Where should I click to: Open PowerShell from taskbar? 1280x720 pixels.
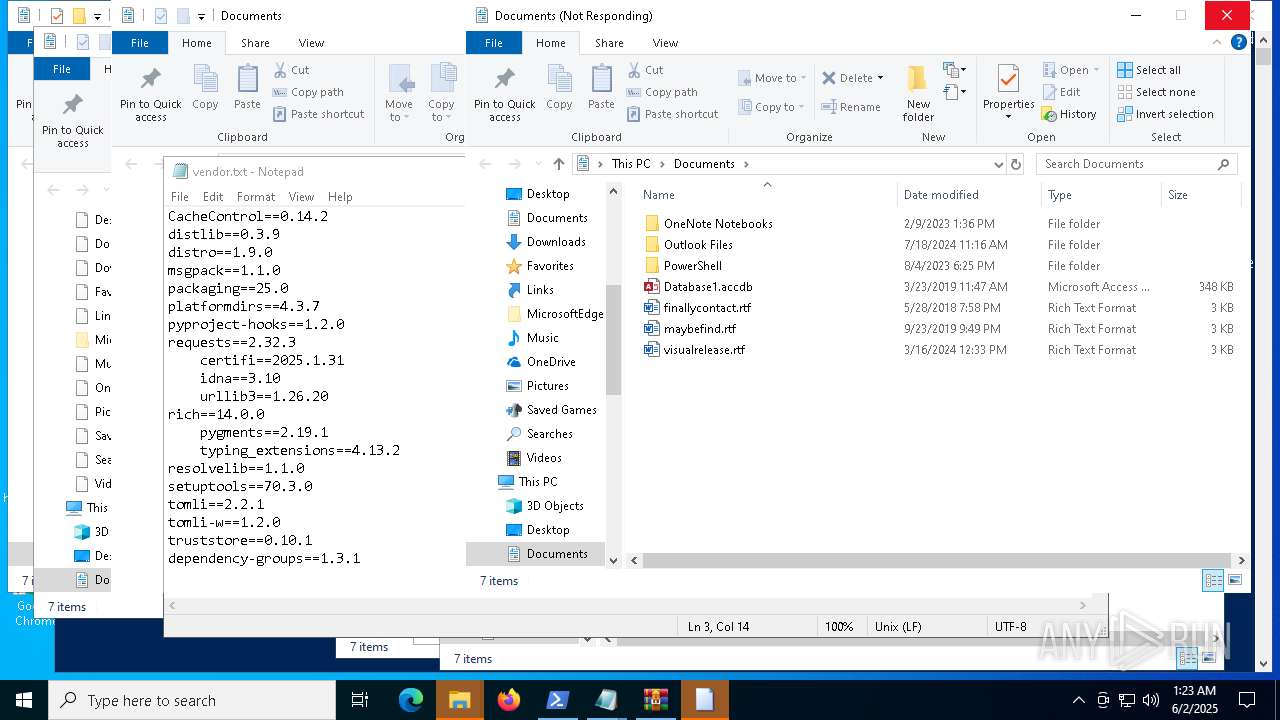pyautogui.click(x=558, y=700)
